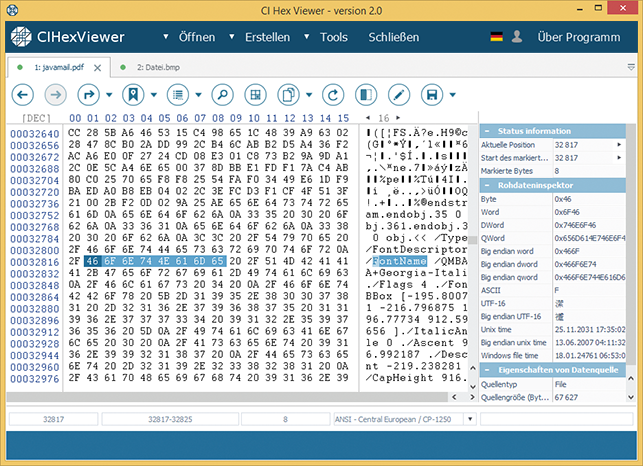Image resolution: width=643 pixels, height=466 pixels.
Task: Click the [DEC] address mode label
Action: [36, 119]
